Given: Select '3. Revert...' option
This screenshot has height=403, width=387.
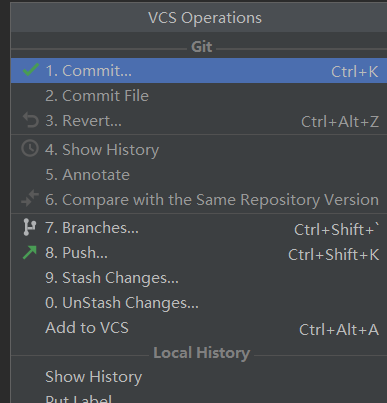Looking at the screenshot, I should (199, 121).
